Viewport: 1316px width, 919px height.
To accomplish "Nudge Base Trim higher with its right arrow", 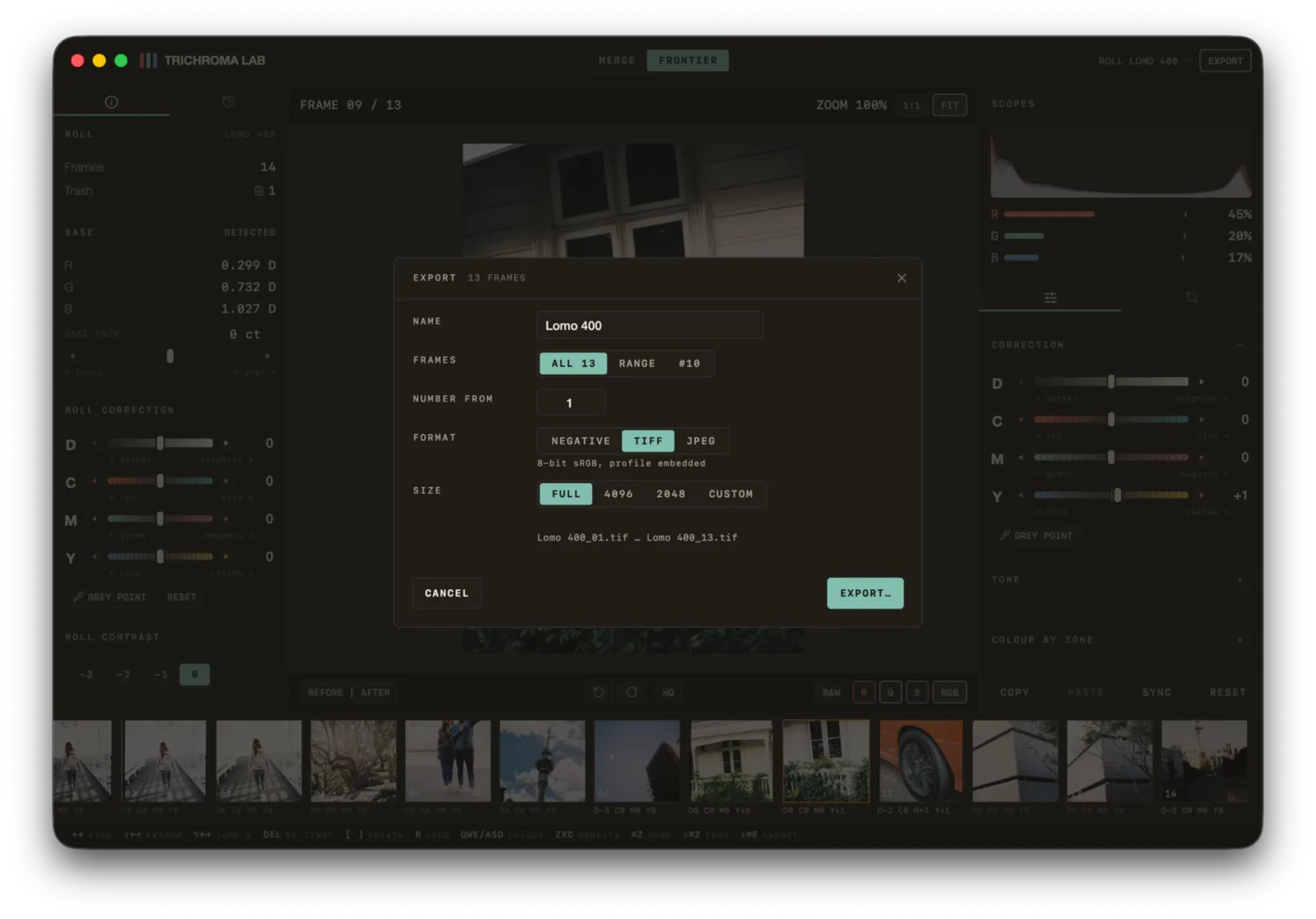I will 266,356.
